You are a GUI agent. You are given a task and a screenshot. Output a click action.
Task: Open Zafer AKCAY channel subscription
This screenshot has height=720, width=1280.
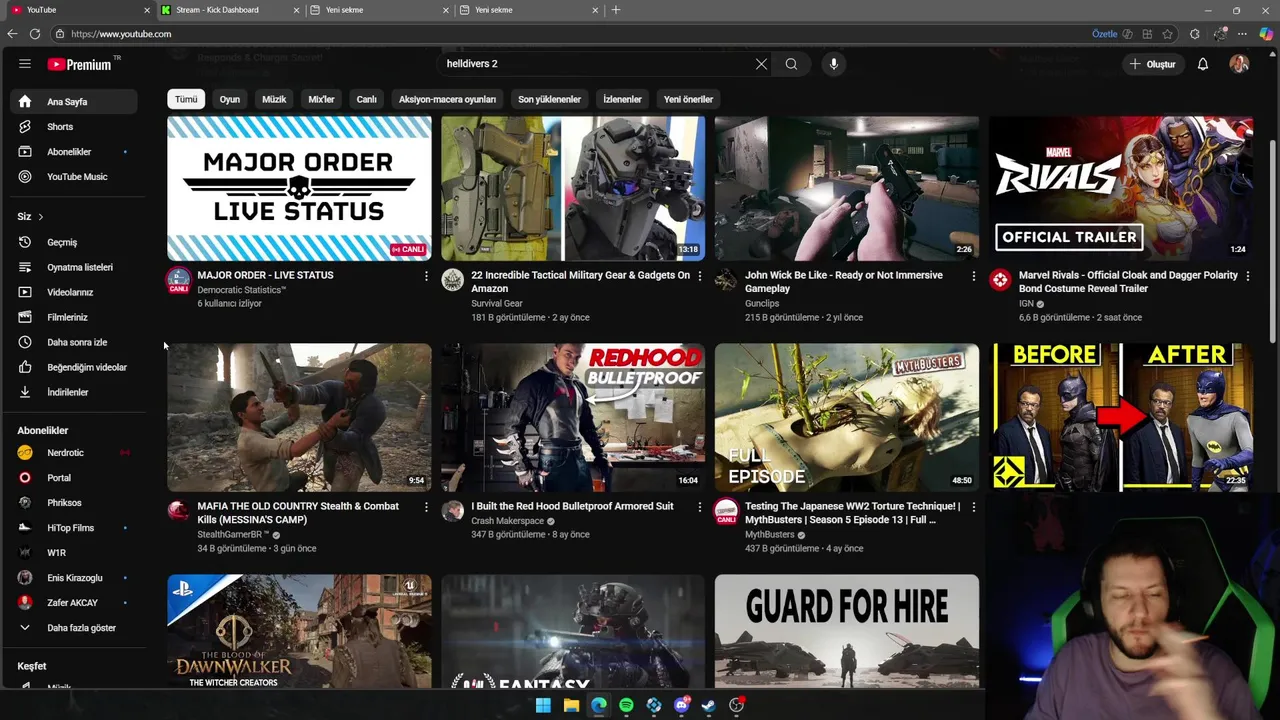[74, 603]
